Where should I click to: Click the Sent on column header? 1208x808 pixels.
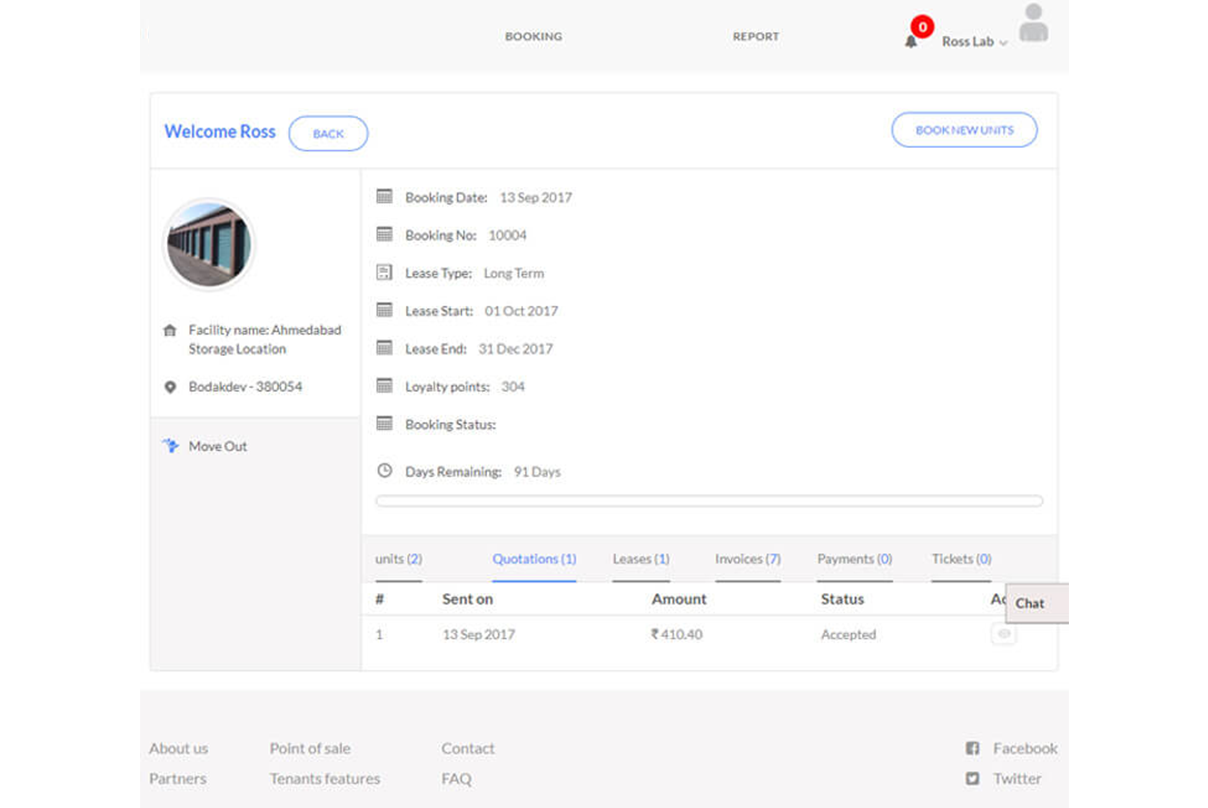click(x=468, y=599)
